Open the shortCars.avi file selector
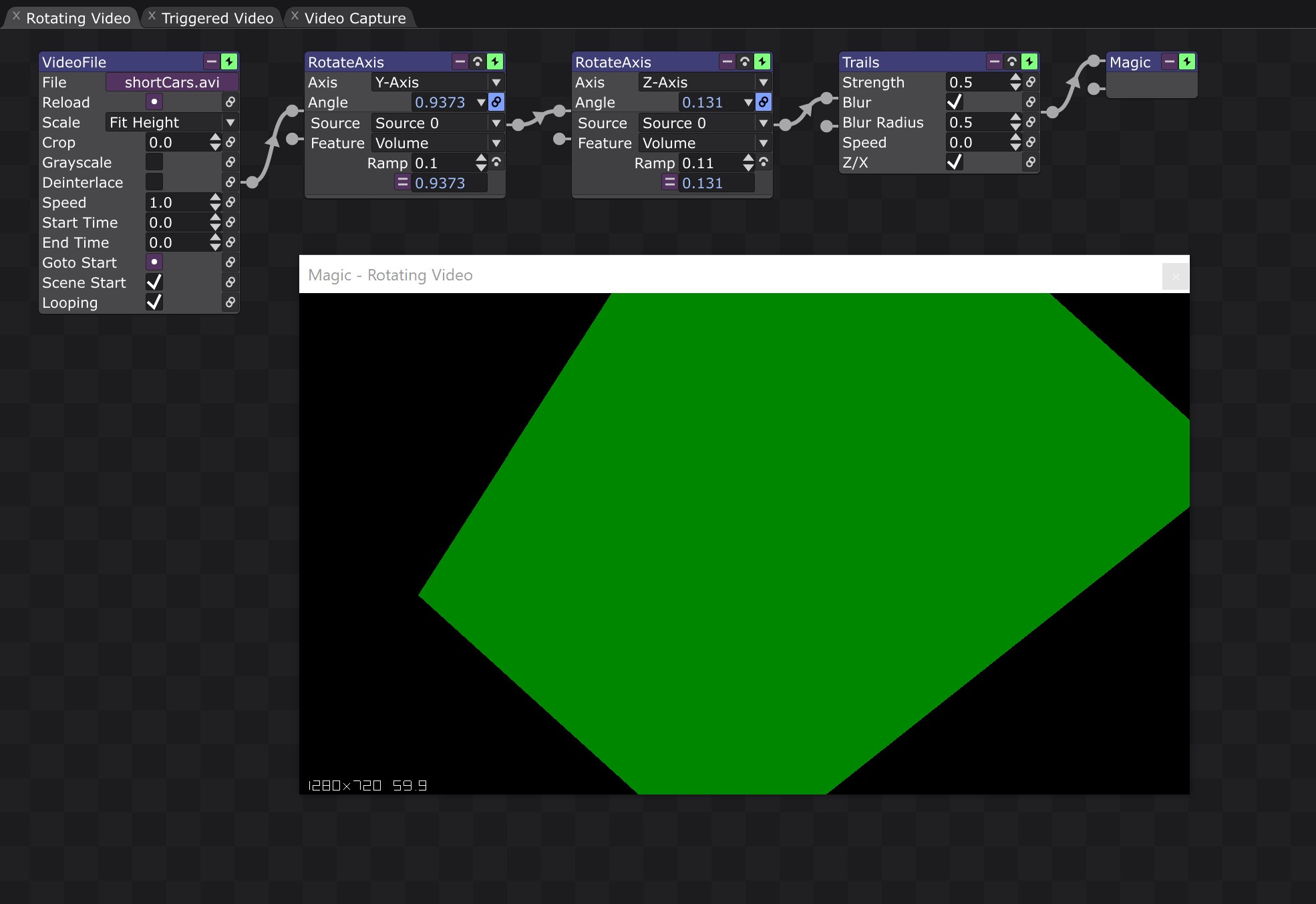The image size is (1316, 904). 172,82
